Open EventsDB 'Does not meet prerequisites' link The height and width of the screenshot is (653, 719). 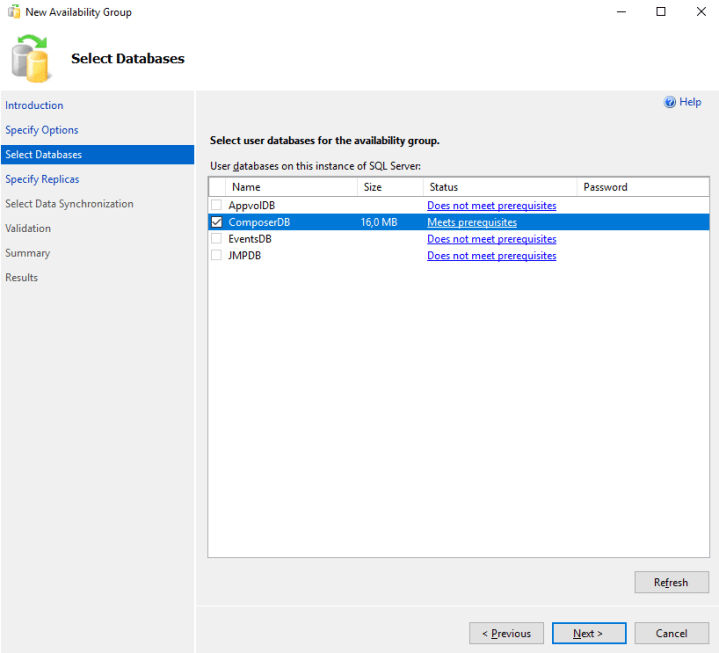coord(492,239)
